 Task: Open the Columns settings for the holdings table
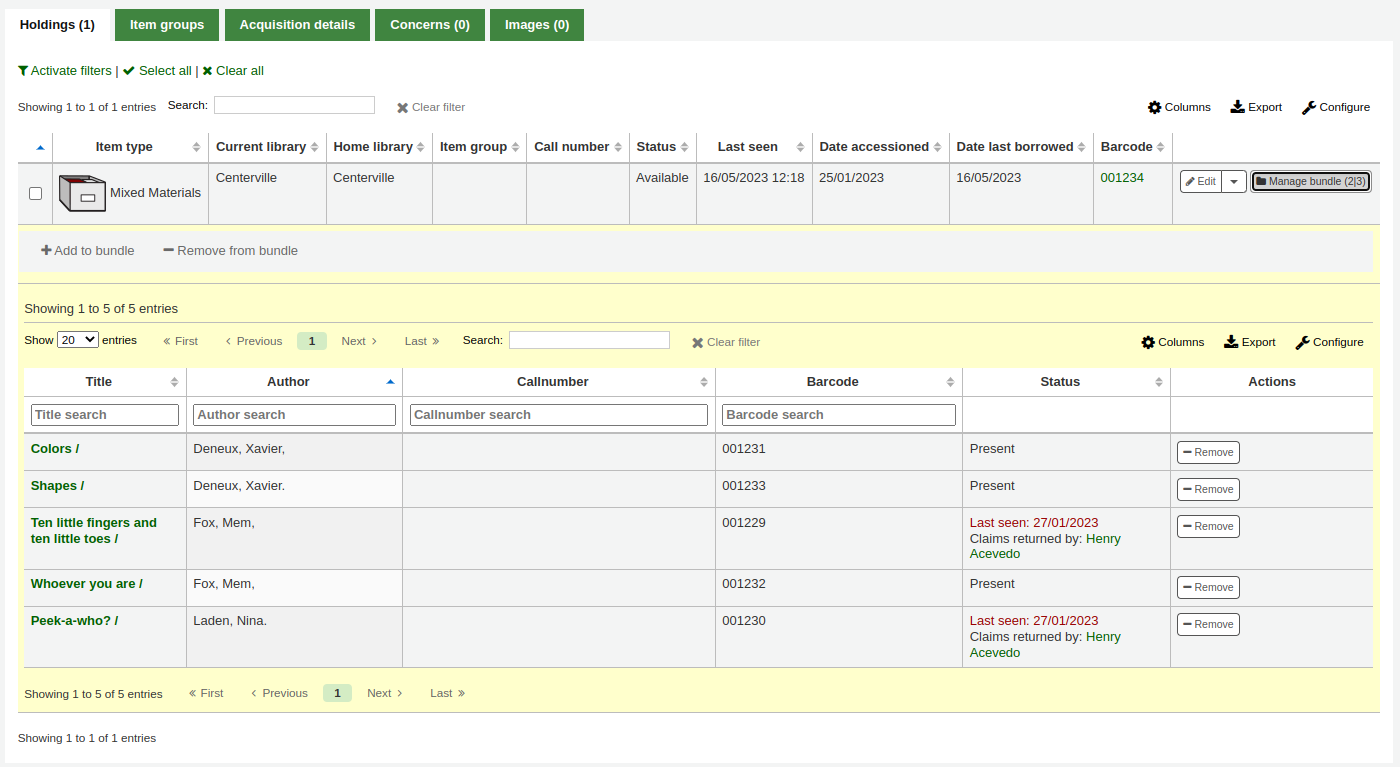(x=1179, y=107)
